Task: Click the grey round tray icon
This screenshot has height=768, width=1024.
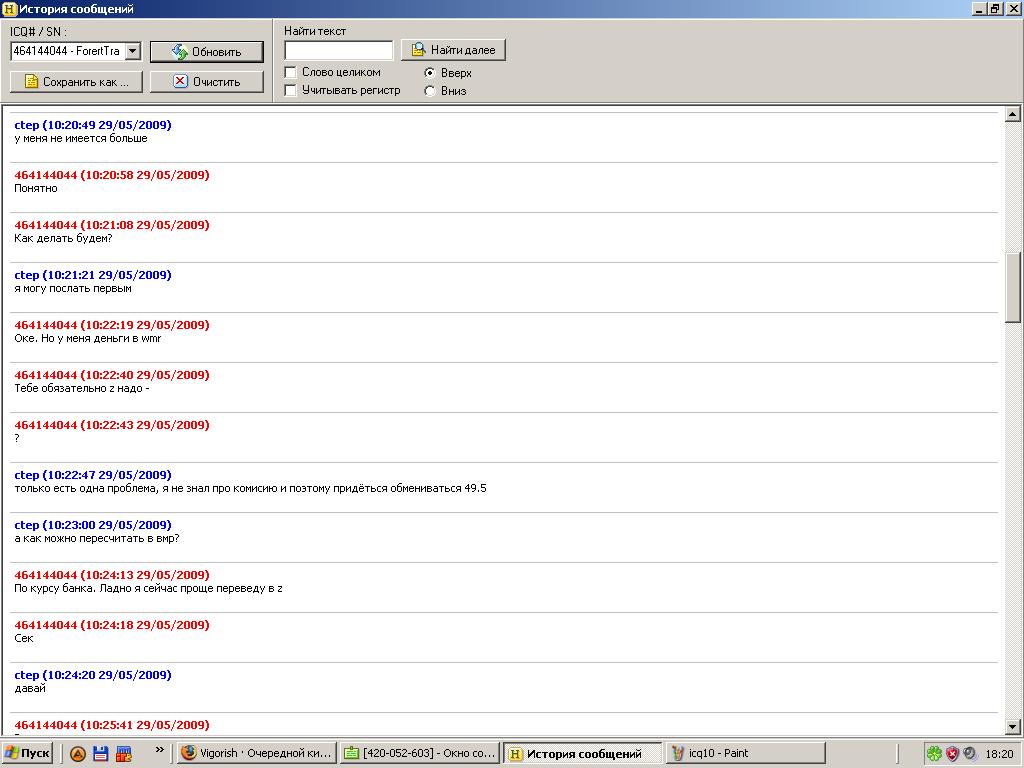Action: tap(970, 754)
